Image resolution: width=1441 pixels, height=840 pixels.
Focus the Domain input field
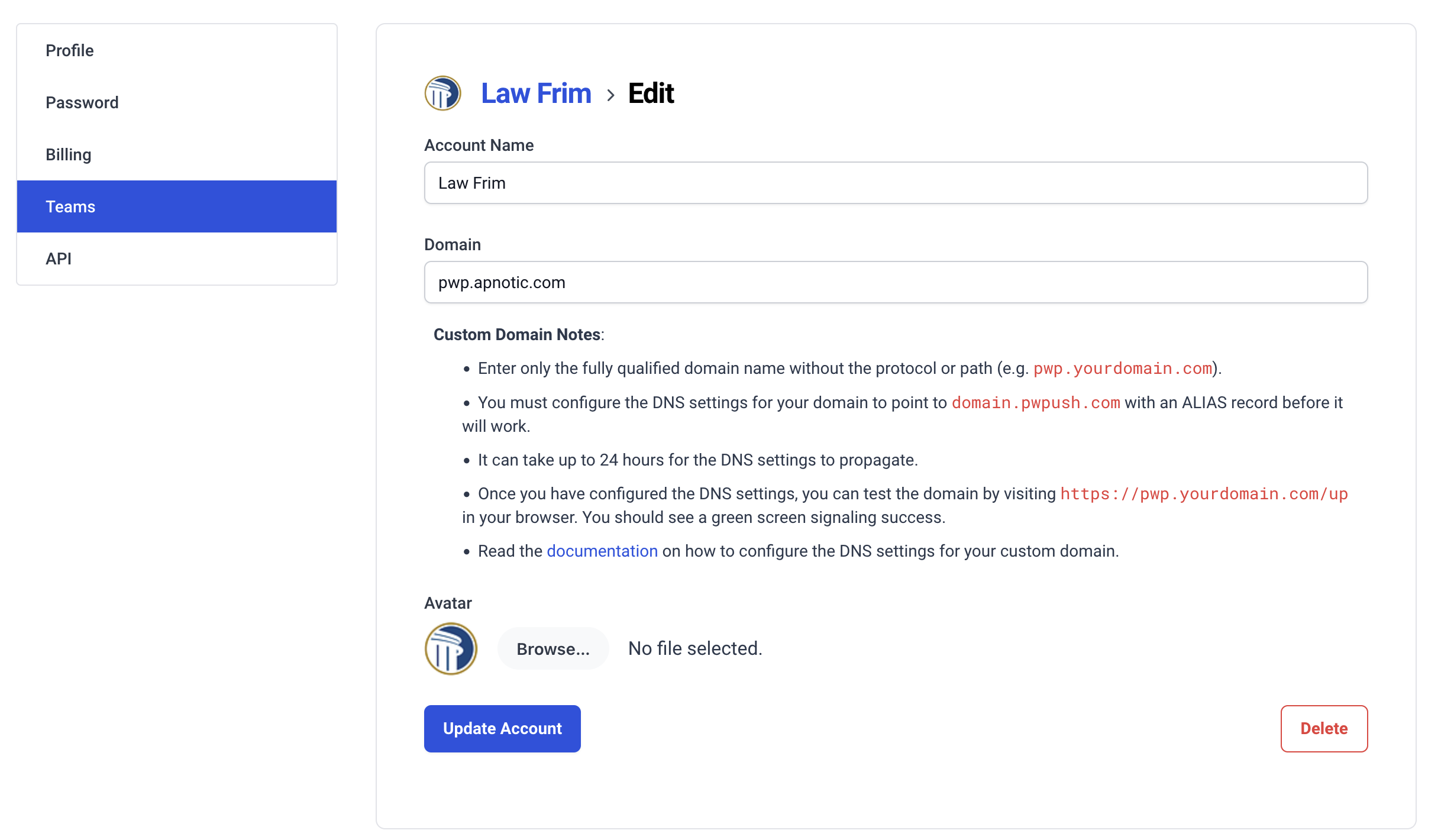pyautogui.click(x=896, y=282)
